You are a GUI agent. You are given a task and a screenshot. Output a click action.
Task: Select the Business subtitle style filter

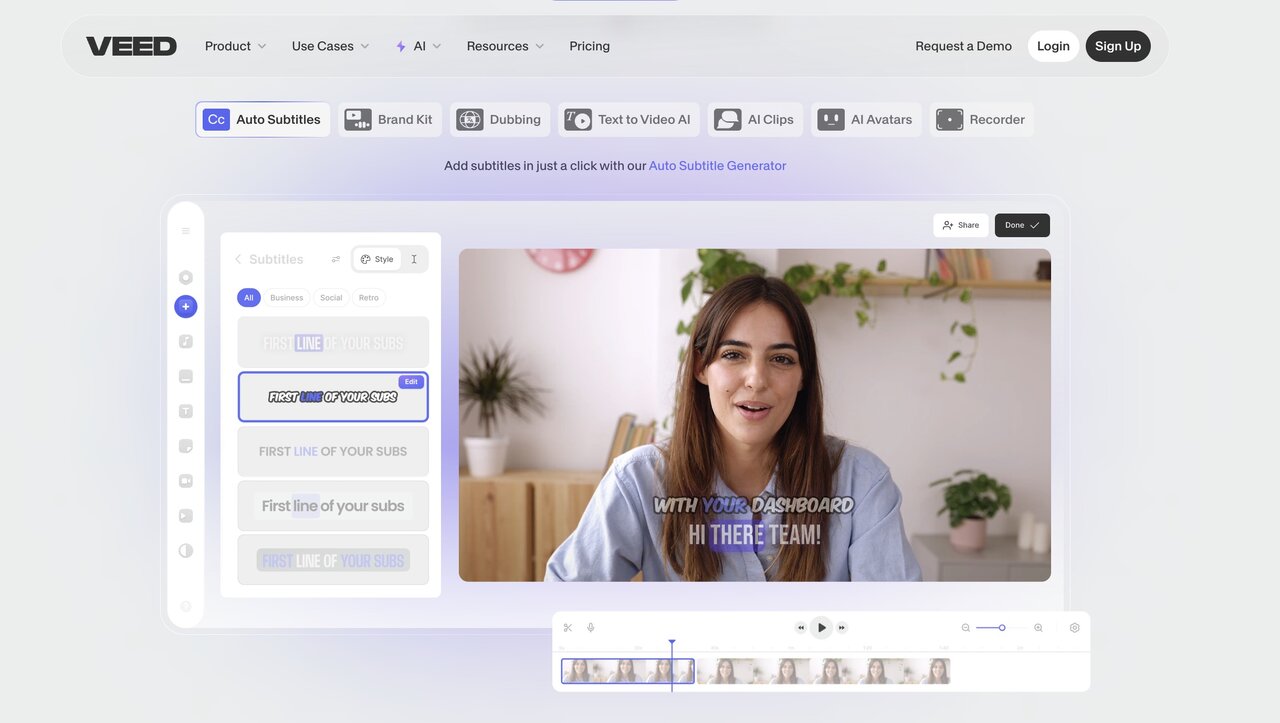tap(286, 298)
